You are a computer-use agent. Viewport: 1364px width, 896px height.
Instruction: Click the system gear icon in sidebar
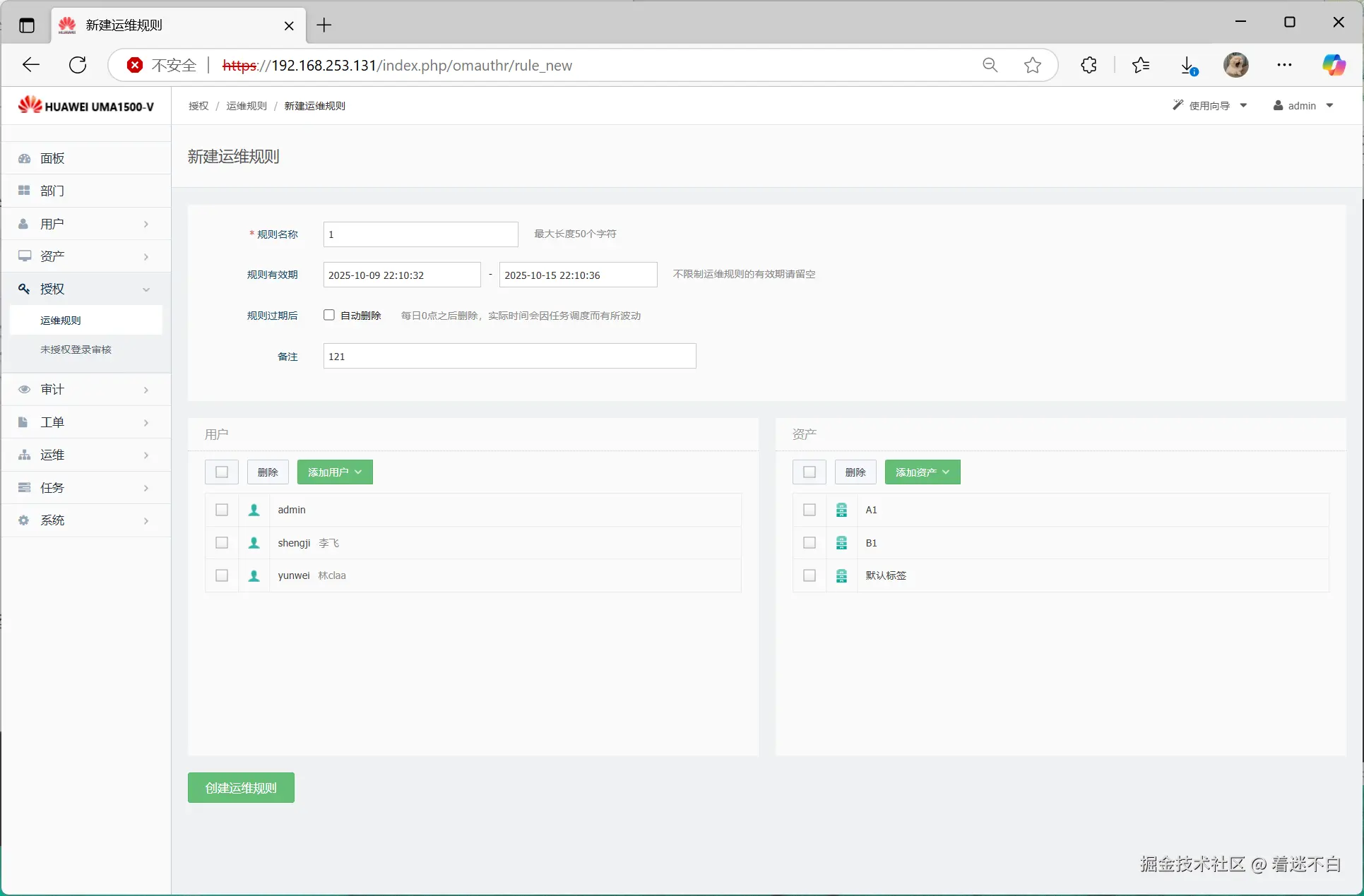(24, 520)
